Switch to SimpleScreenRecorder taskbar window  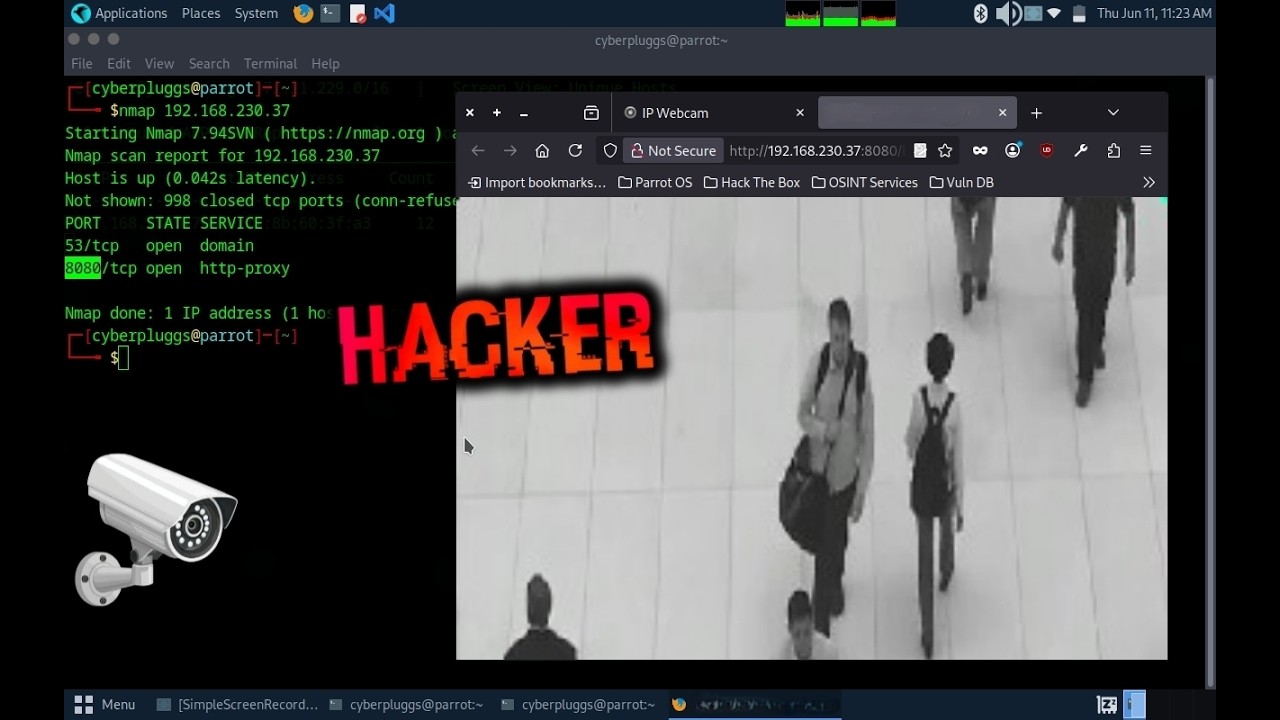click(x=237, y=704)
